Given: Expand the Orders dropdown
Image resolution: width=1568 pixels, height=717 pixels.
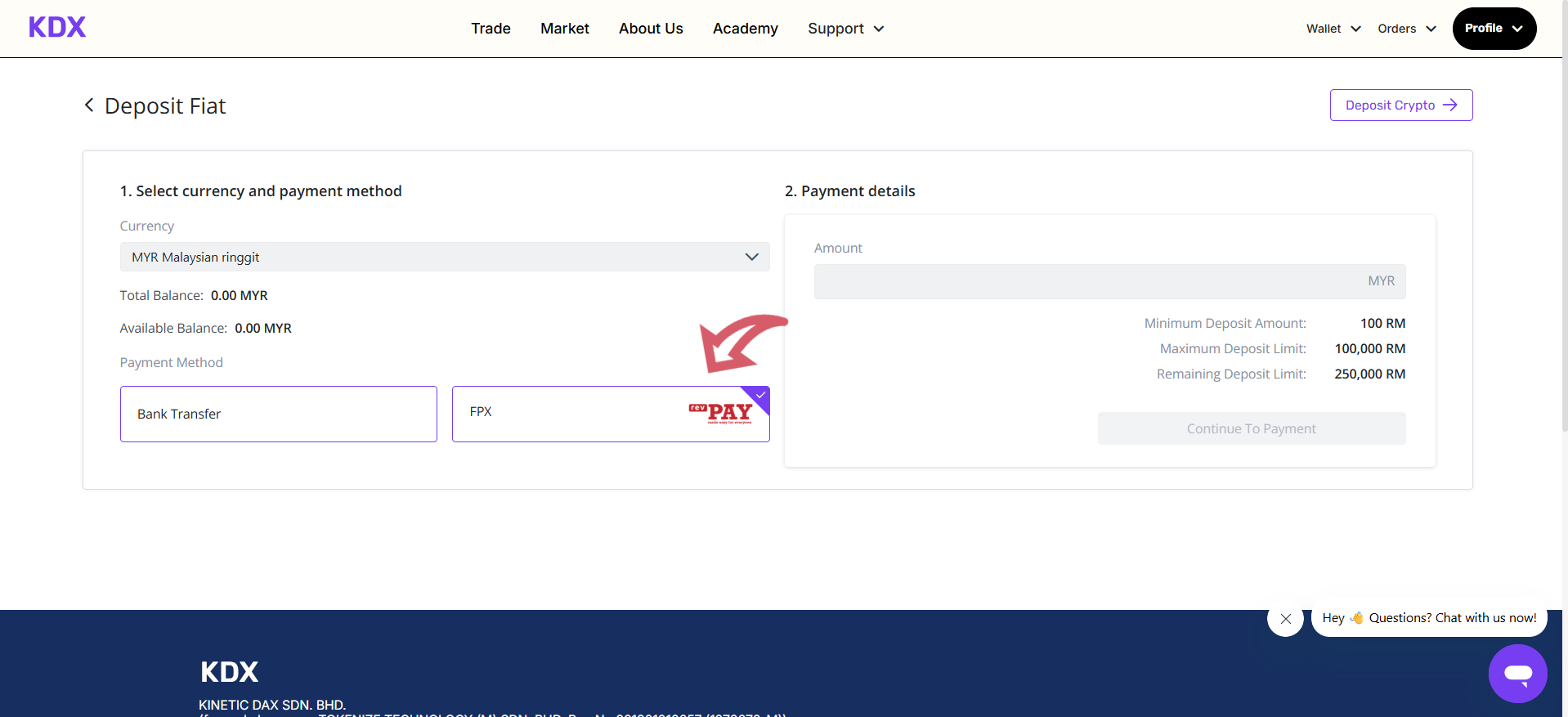Looking at the screenshot, I should click(x=1407, y=29).
